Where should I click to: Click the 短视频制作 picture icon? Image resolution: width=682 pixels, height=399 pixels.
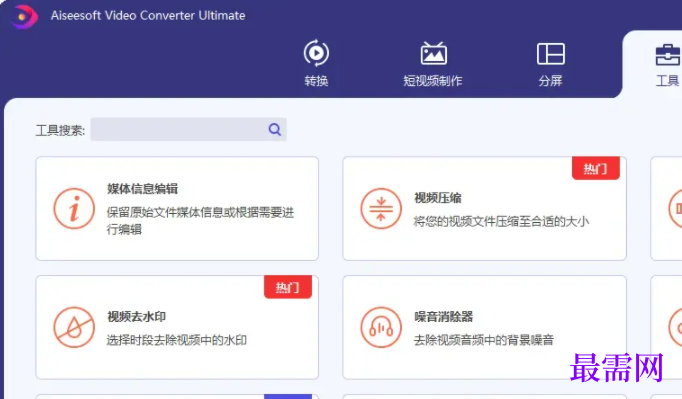[433, 54]
